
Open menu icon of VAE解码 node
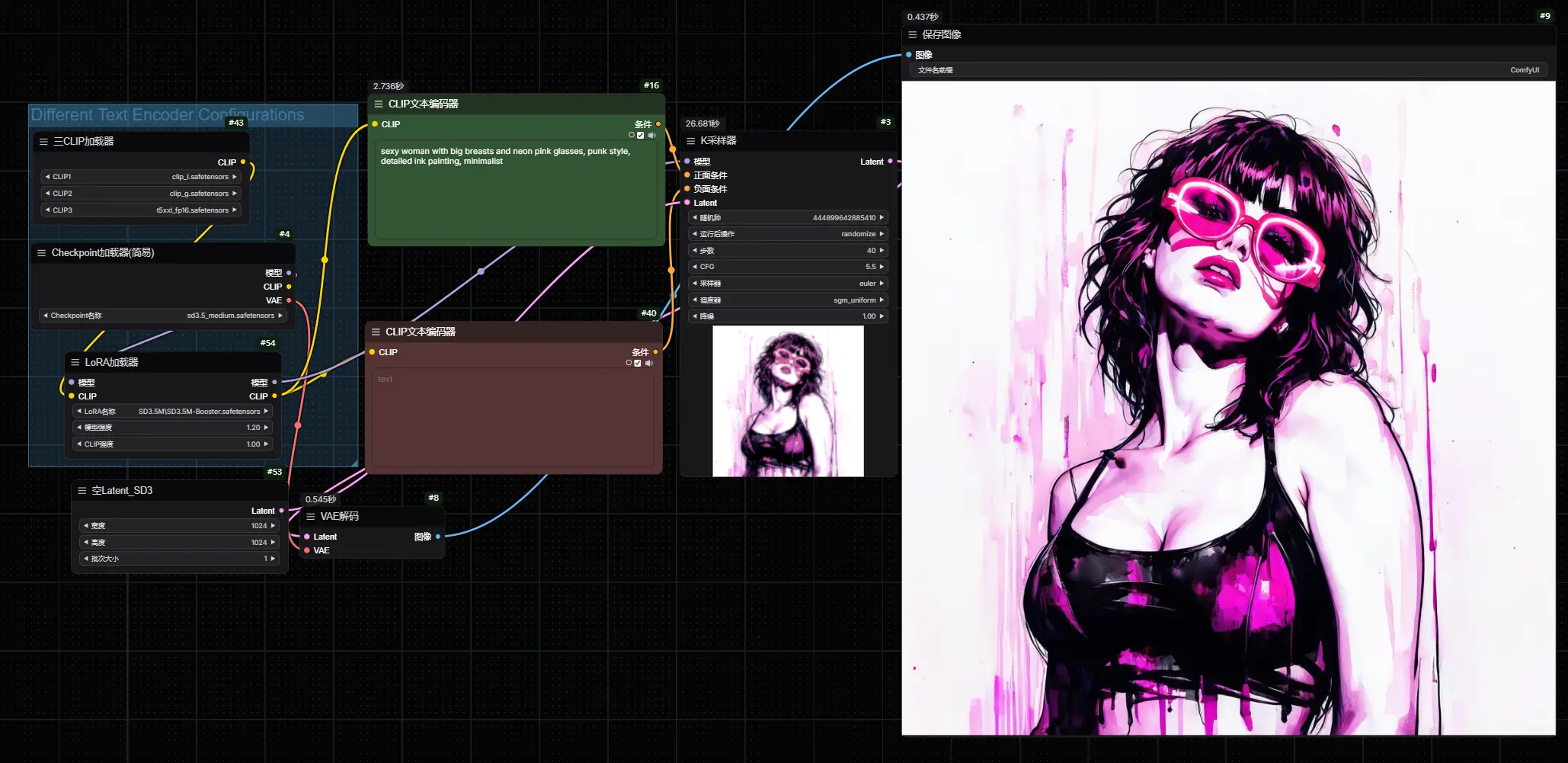pyautogui.click(x=311, y=516)
